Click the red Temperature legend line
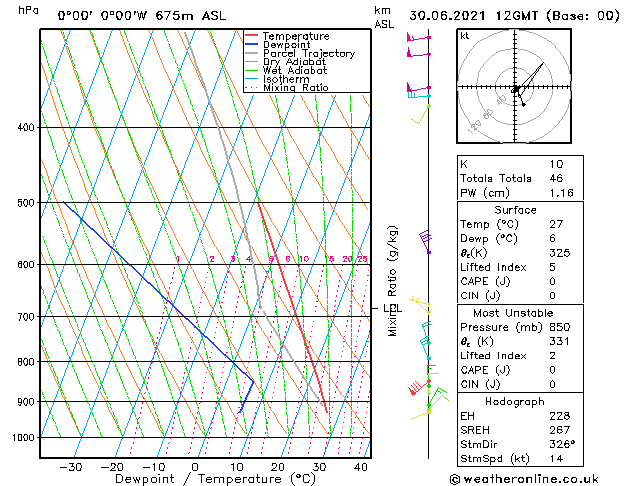Viewport: 629px width, 486px height. [x=251, y=36]
